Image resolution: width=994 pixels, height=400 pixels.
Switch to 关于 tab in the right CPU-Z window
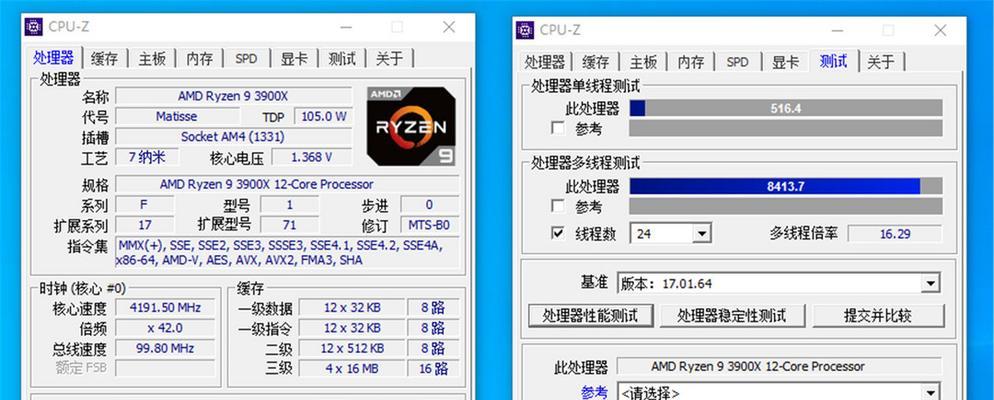881,62
